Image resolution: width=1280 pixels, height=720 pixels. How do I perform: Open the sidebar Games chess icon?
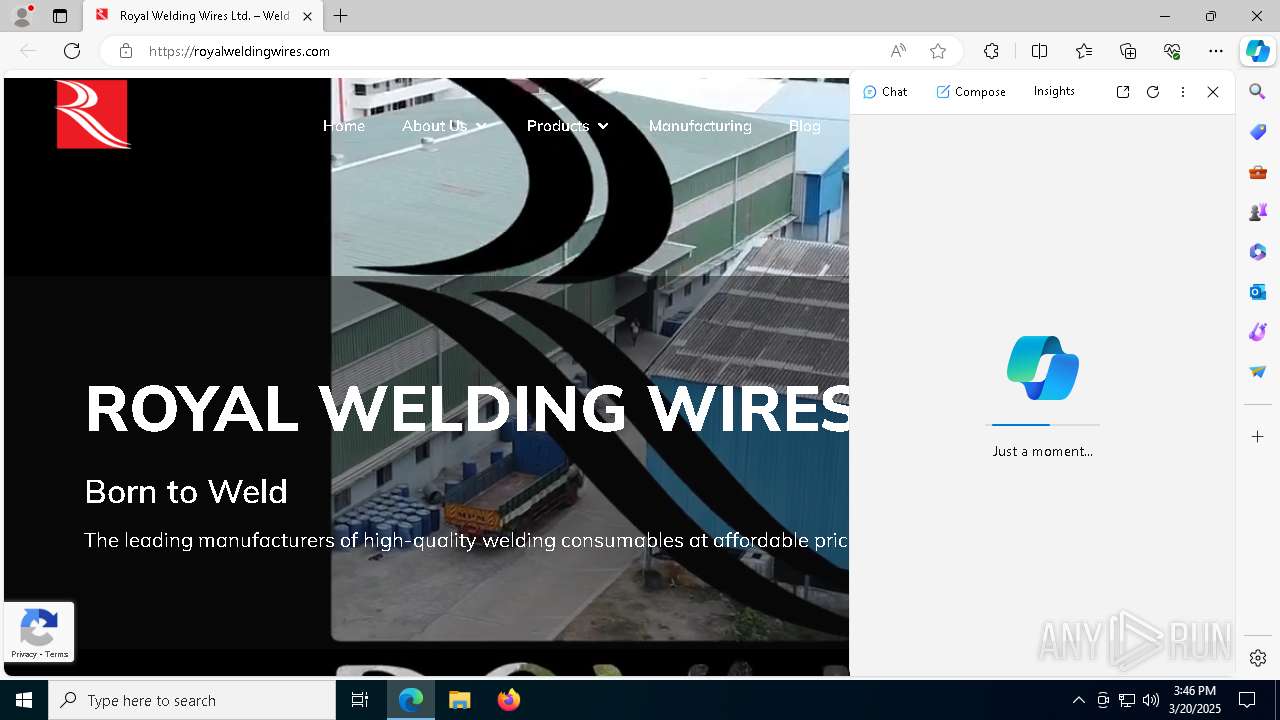point(1258,212)
